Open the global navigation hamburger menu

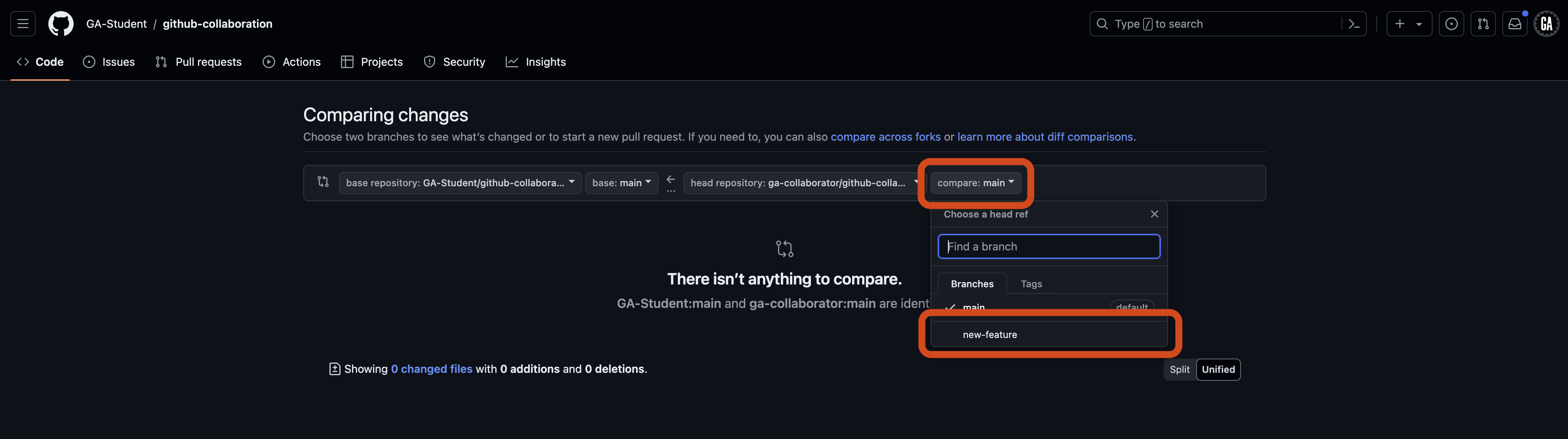(22, 23)
